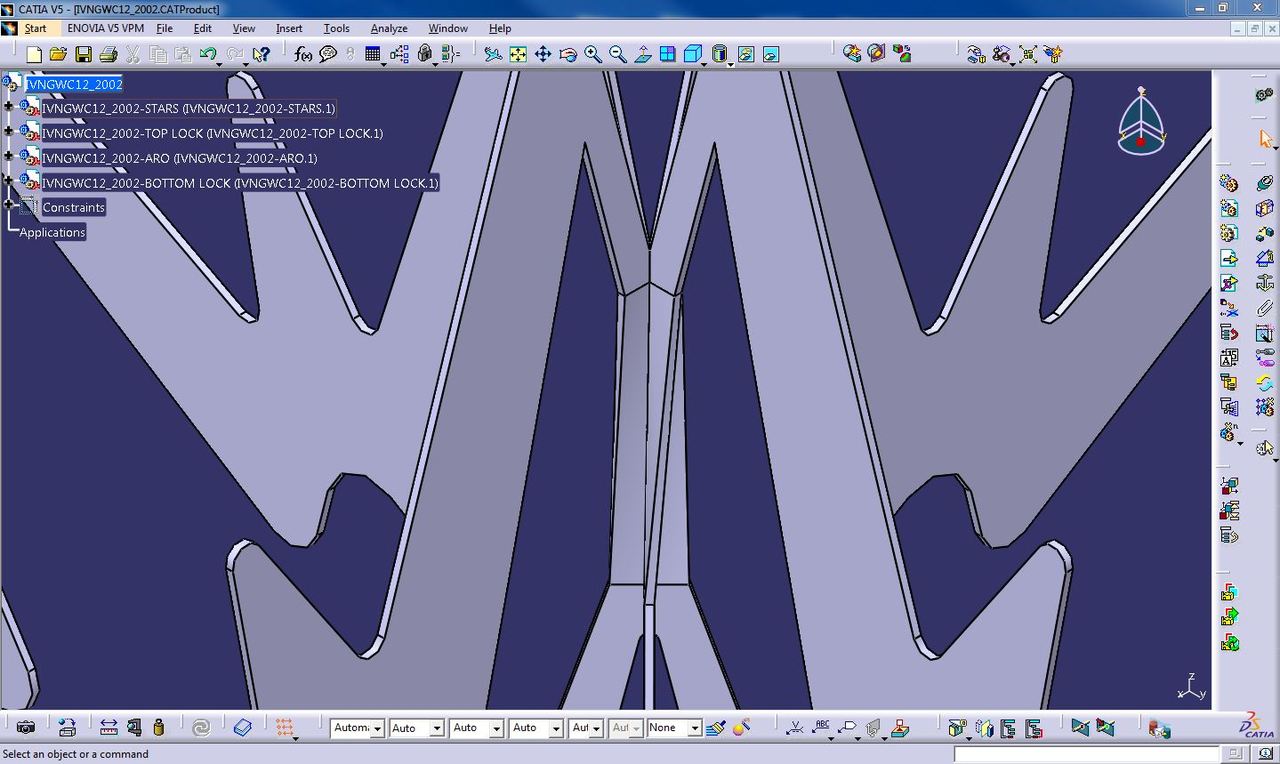Open the Start menu
The height and width of the screenshot is (764, 1280).
[x=35, y=28]
